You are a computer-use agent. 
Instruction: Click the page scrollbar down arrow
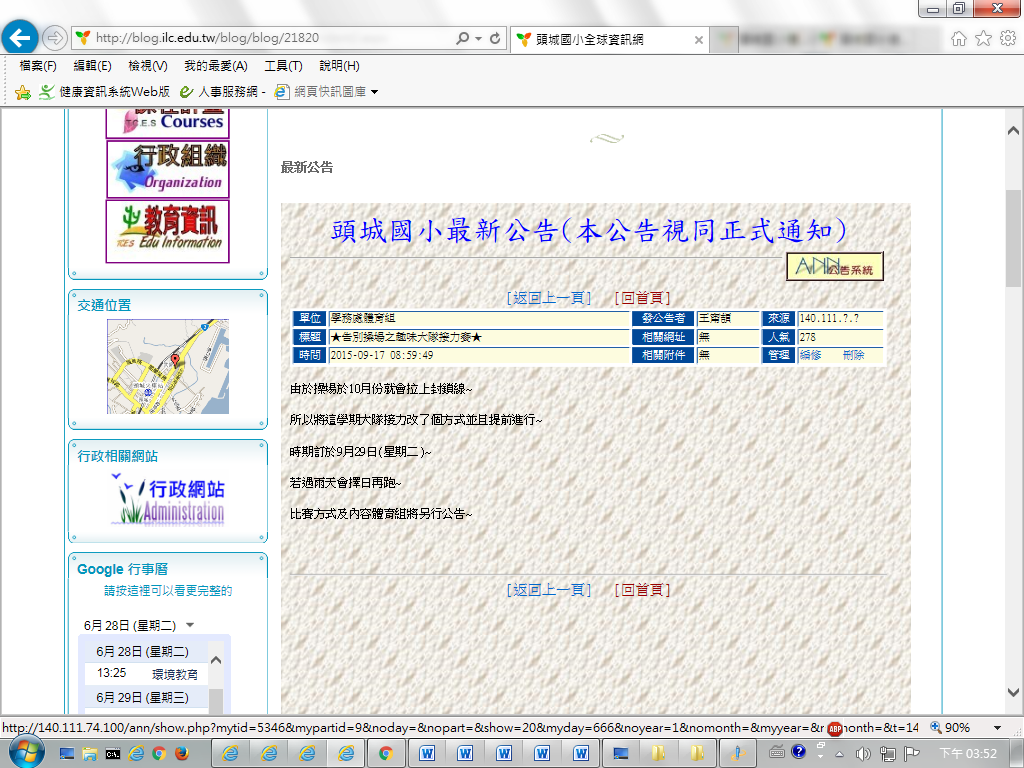(1014, 693)
